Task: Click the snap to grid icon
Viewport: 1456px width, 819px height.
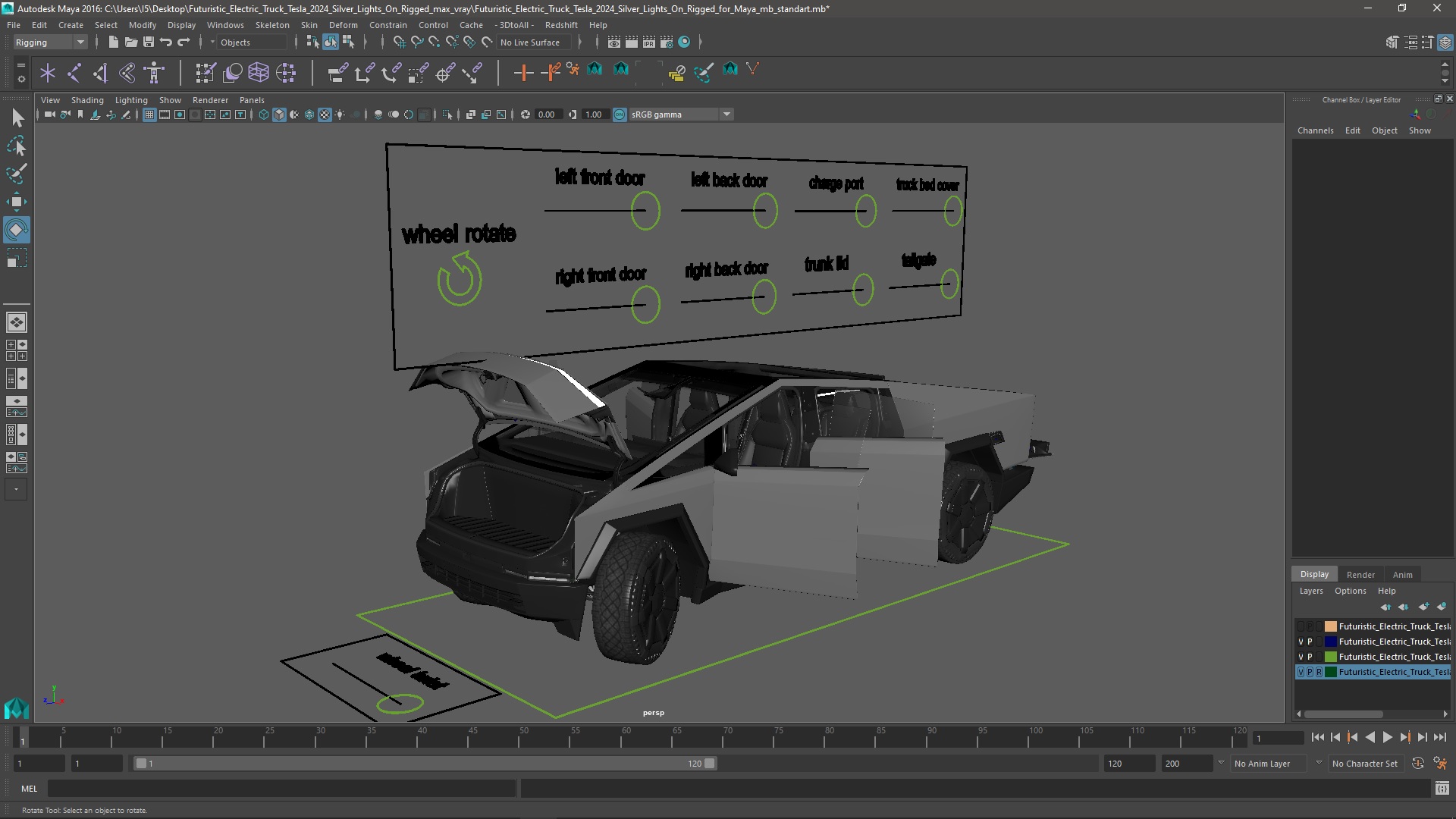Action: pos(400,42)
